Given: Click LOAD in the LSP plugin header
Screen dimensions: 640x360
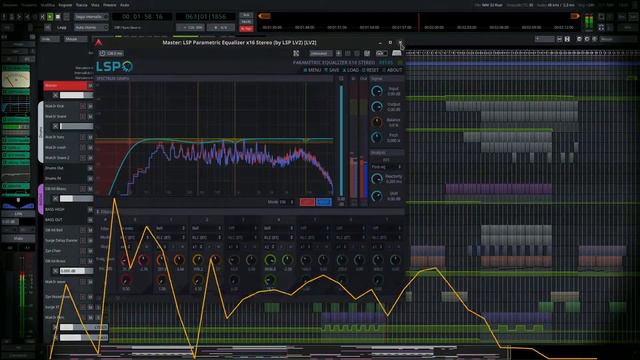Looking at the screenshot, I should click(351, 70).
